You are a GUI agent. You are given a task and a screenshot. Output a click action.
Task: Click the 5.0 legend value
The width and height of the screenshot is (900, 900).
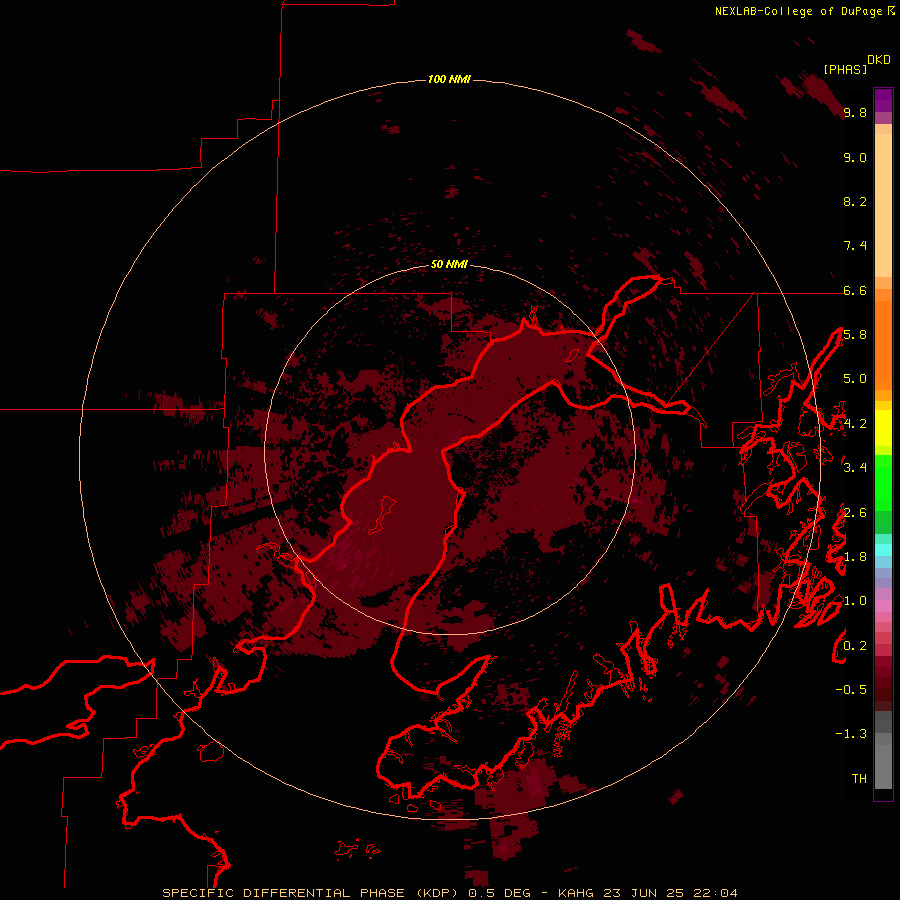click(855, 379)
